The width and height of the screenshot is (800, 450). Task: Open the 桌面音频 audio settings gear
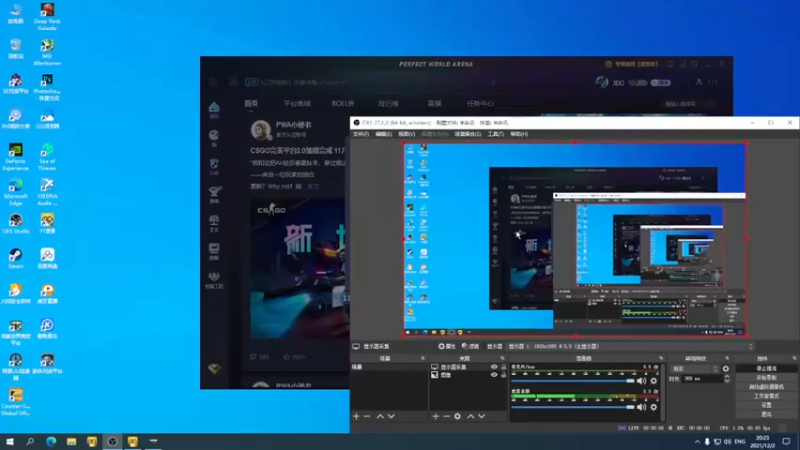click(654, 407)
